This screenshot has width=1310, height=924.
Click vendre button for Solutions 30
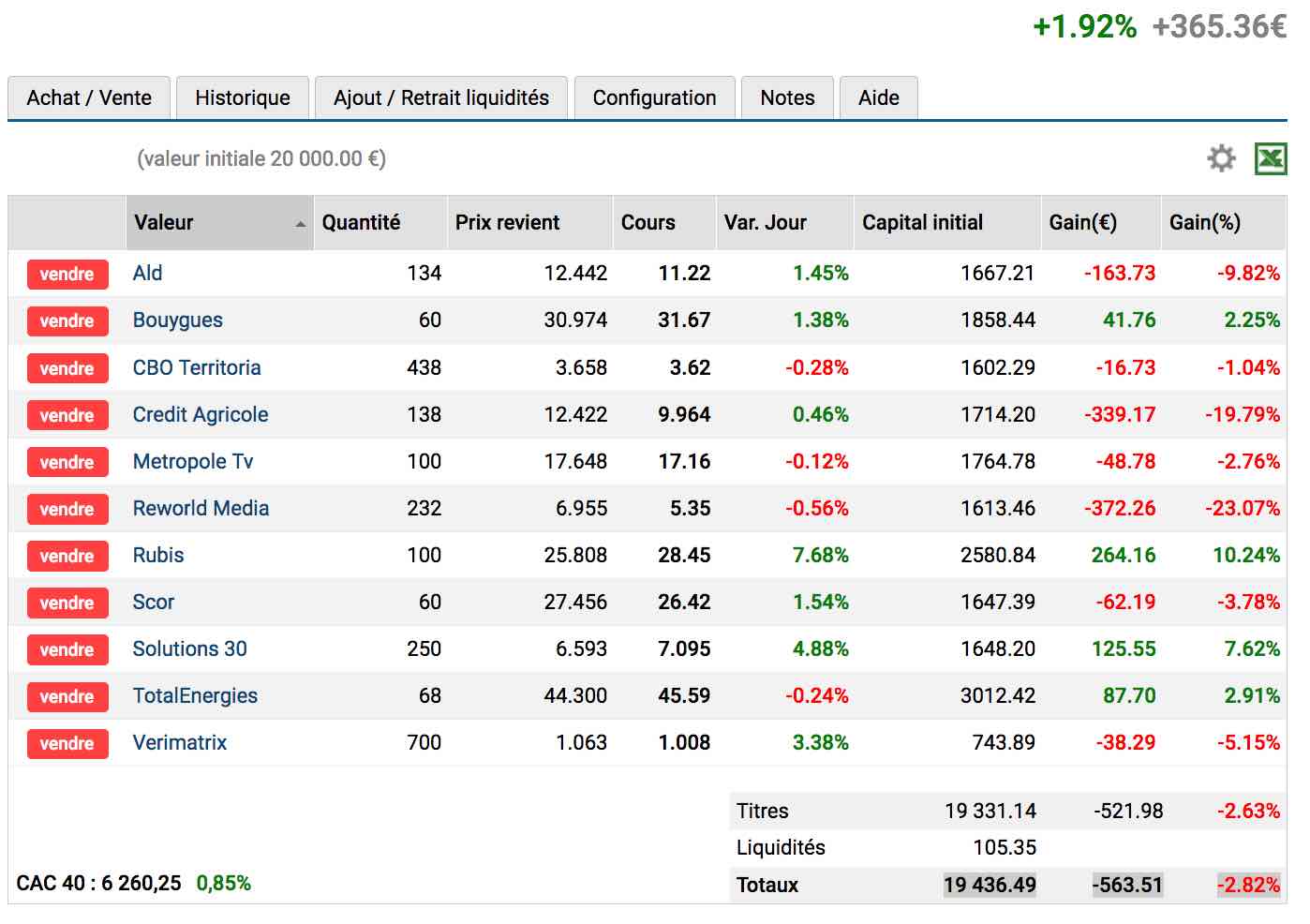click(67, 649)
